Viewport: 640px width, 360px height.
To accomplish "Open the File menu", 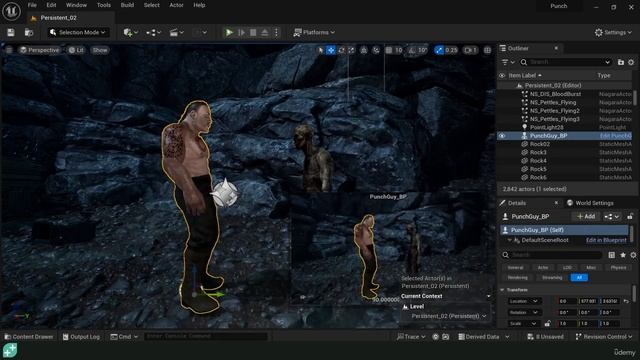I will click(32, 5).
